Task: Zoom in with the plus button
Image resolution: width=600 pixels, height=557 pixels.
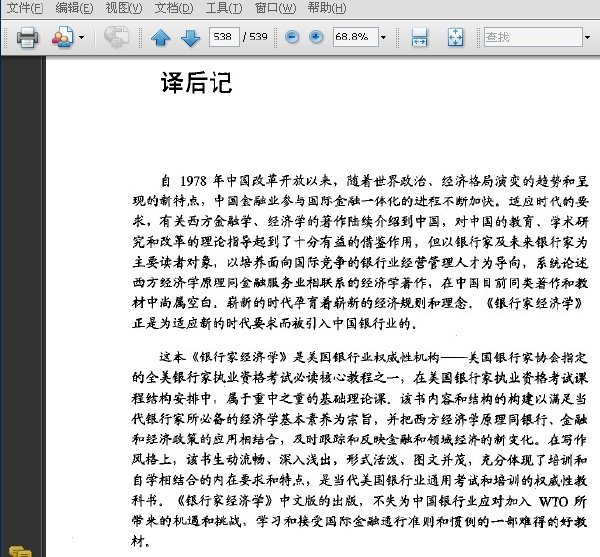Action: 316,37
